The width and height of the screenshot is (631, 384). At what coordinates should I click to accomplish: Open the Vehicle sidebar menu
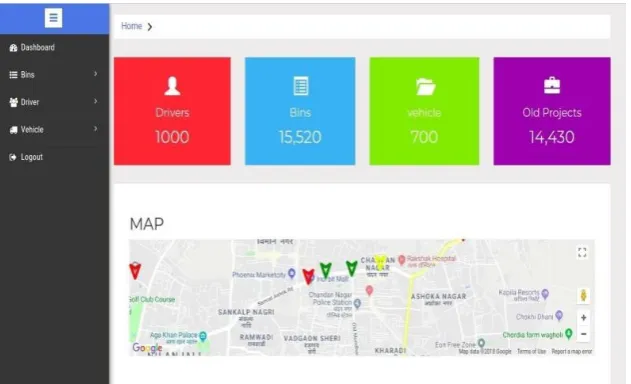54,129
